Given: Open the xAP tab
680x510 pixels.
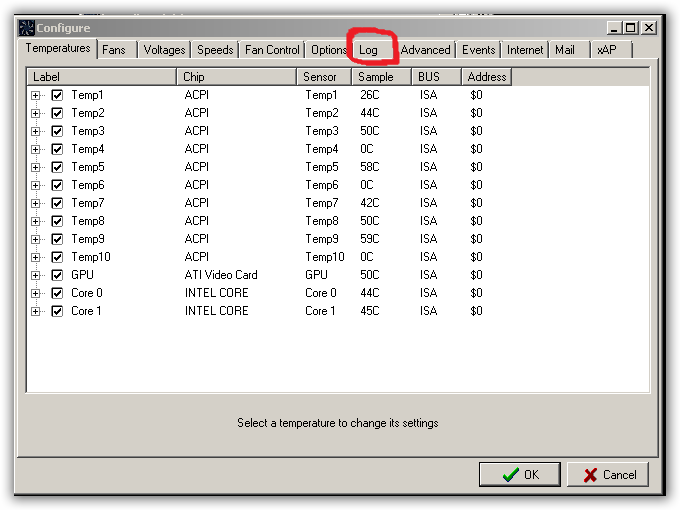Looking at the screenshot, I should (611, 50).
